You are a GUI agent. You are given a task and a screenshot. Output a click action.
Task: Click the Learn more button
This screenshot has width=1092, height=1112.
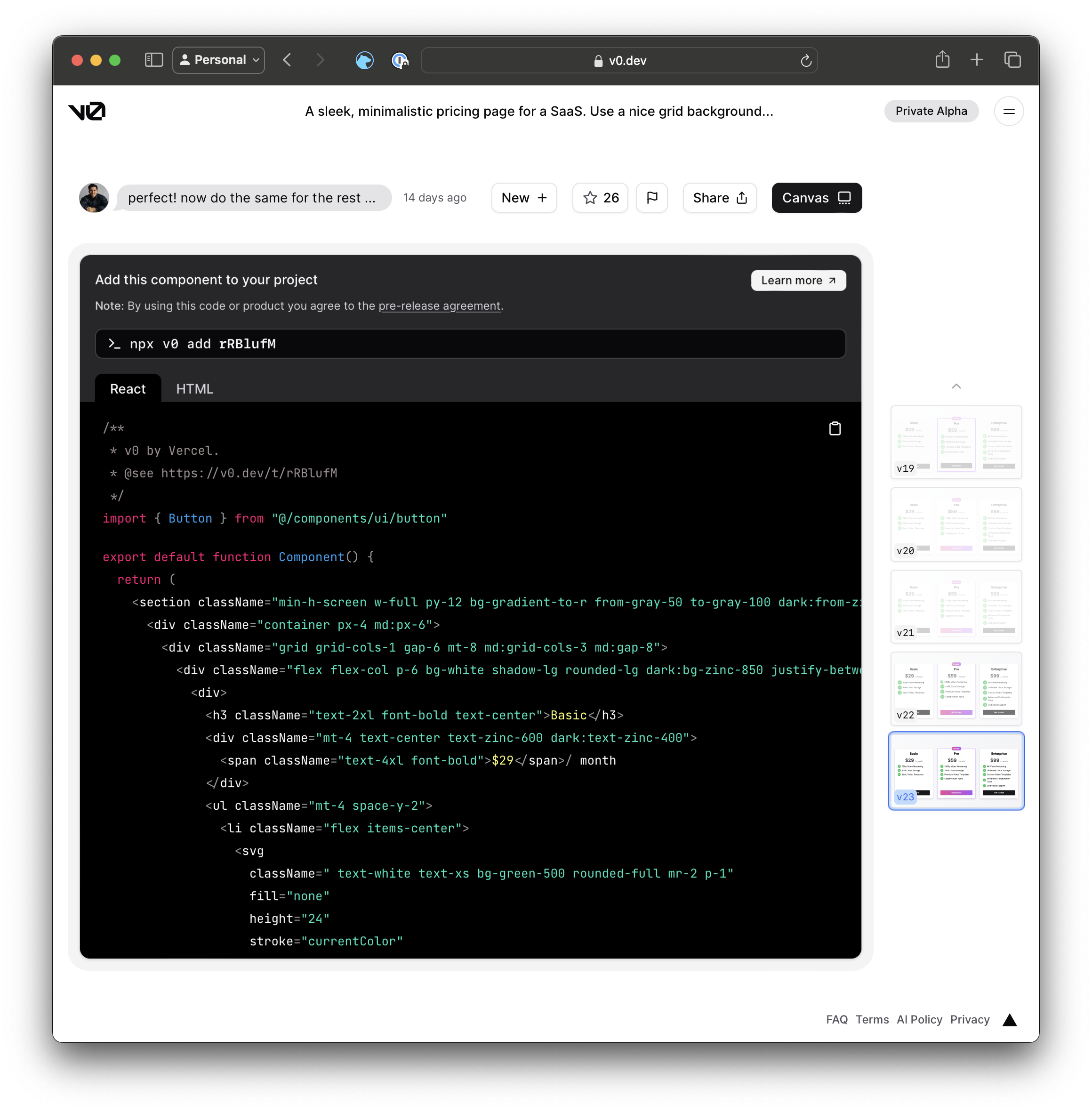tap(798, 281)
